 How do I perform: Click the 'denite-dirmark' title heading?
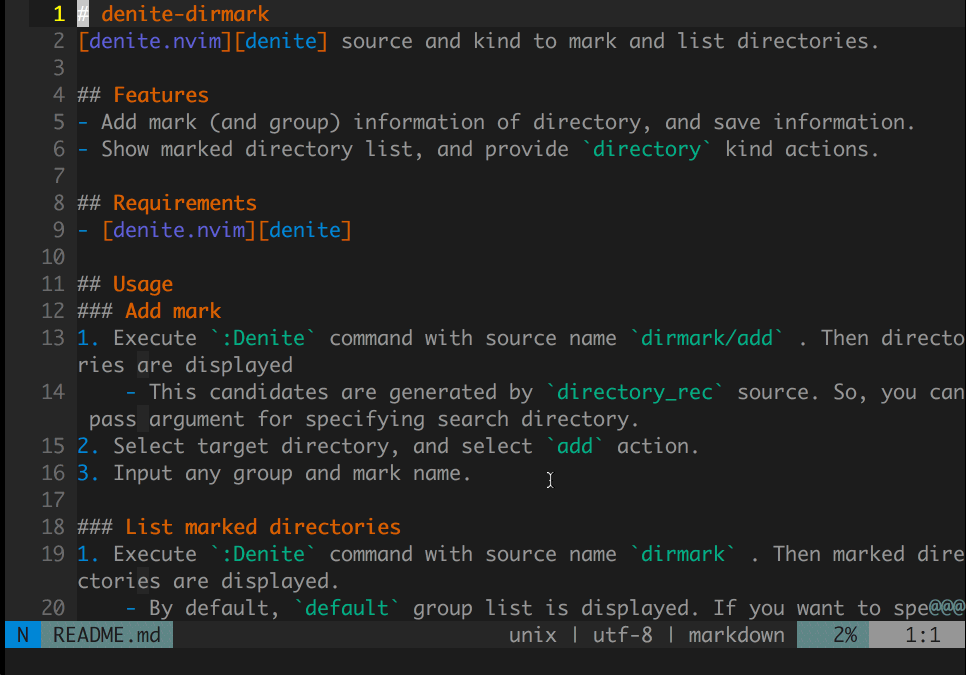tap(185, 14)
